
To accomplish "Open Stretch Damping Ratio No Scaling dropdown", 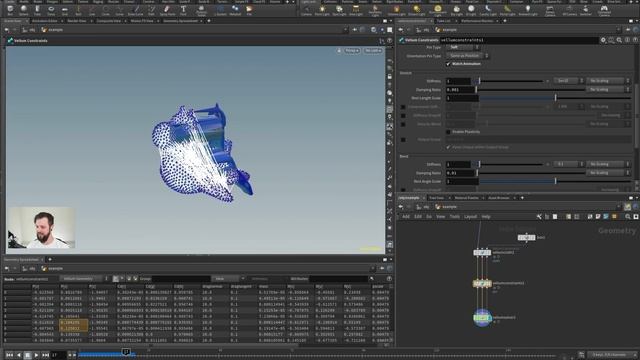I will (x=608, y=89).
